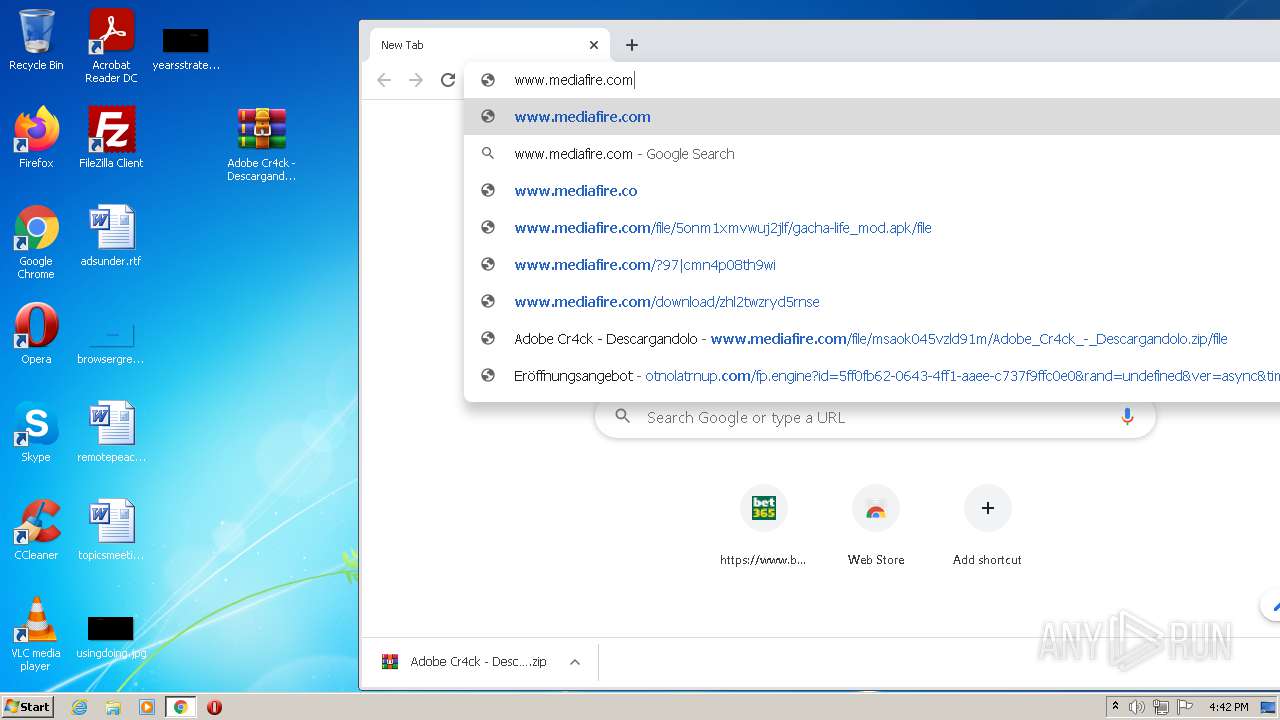Viewport: 1280px width, 720px height.
Task: Select the first www.mediafire.com suggestion
Action: point(872,117)
